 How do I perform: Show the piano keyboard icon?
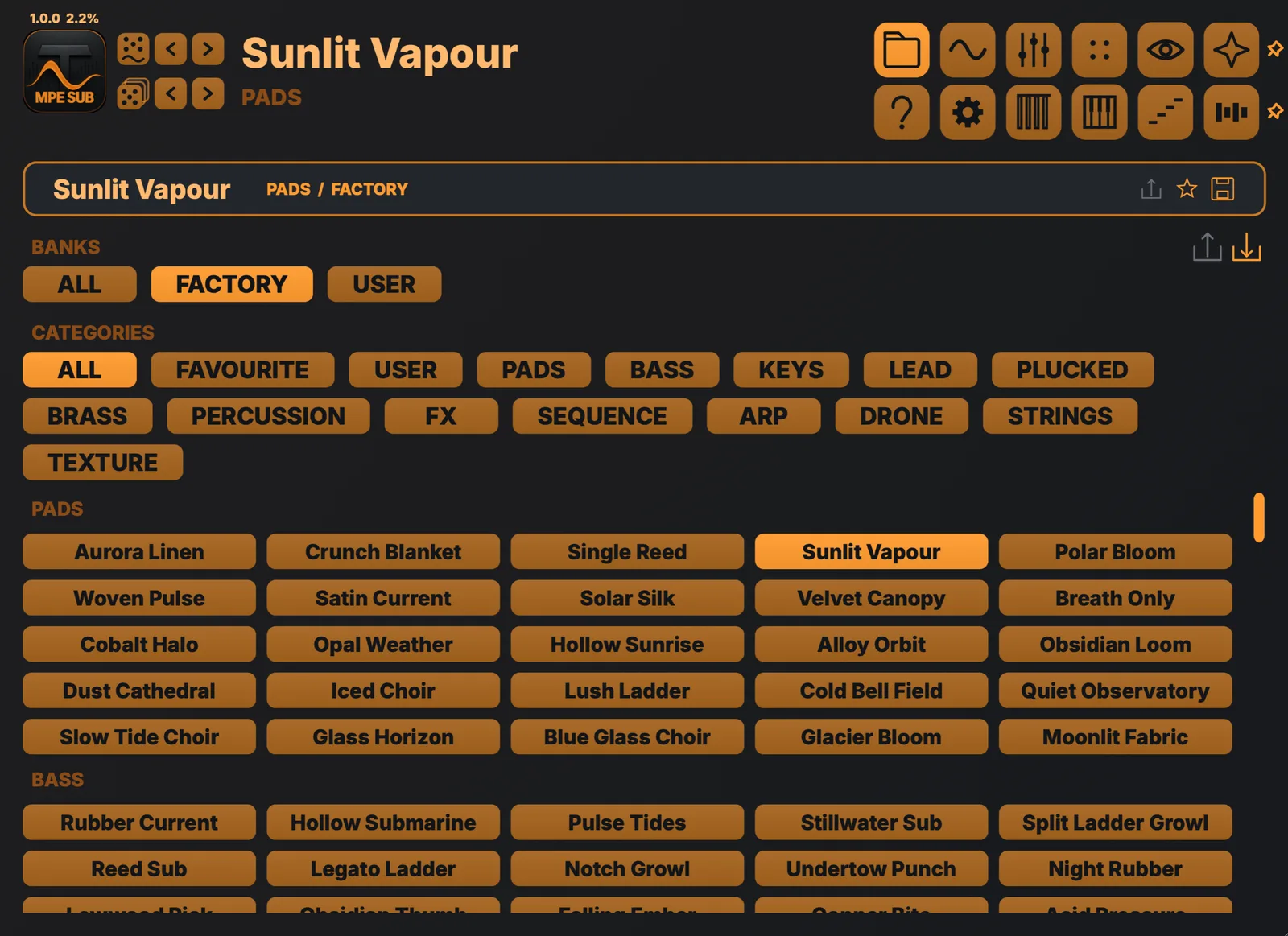[x=1100, y=112]
